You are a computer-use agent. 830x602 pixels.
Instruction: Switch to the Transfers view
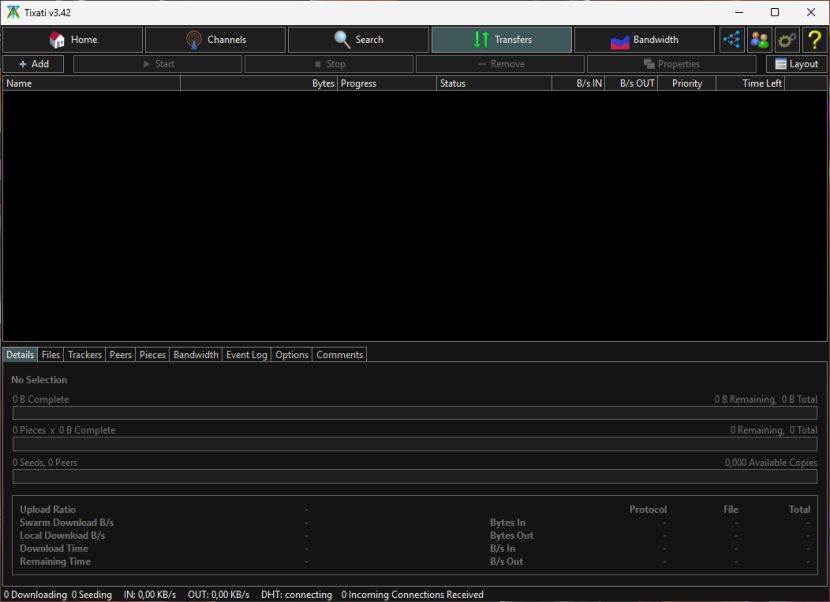pyautogui.click(x=501, y=40)
